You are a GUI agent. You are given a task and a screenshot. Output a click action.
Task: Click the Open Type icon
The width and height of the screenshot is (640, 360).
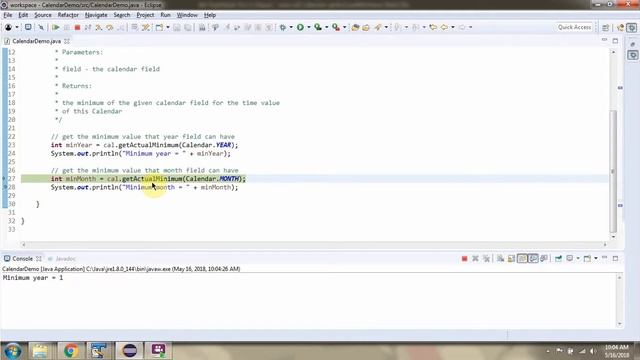pyautogui.click(x=355, y=27)
